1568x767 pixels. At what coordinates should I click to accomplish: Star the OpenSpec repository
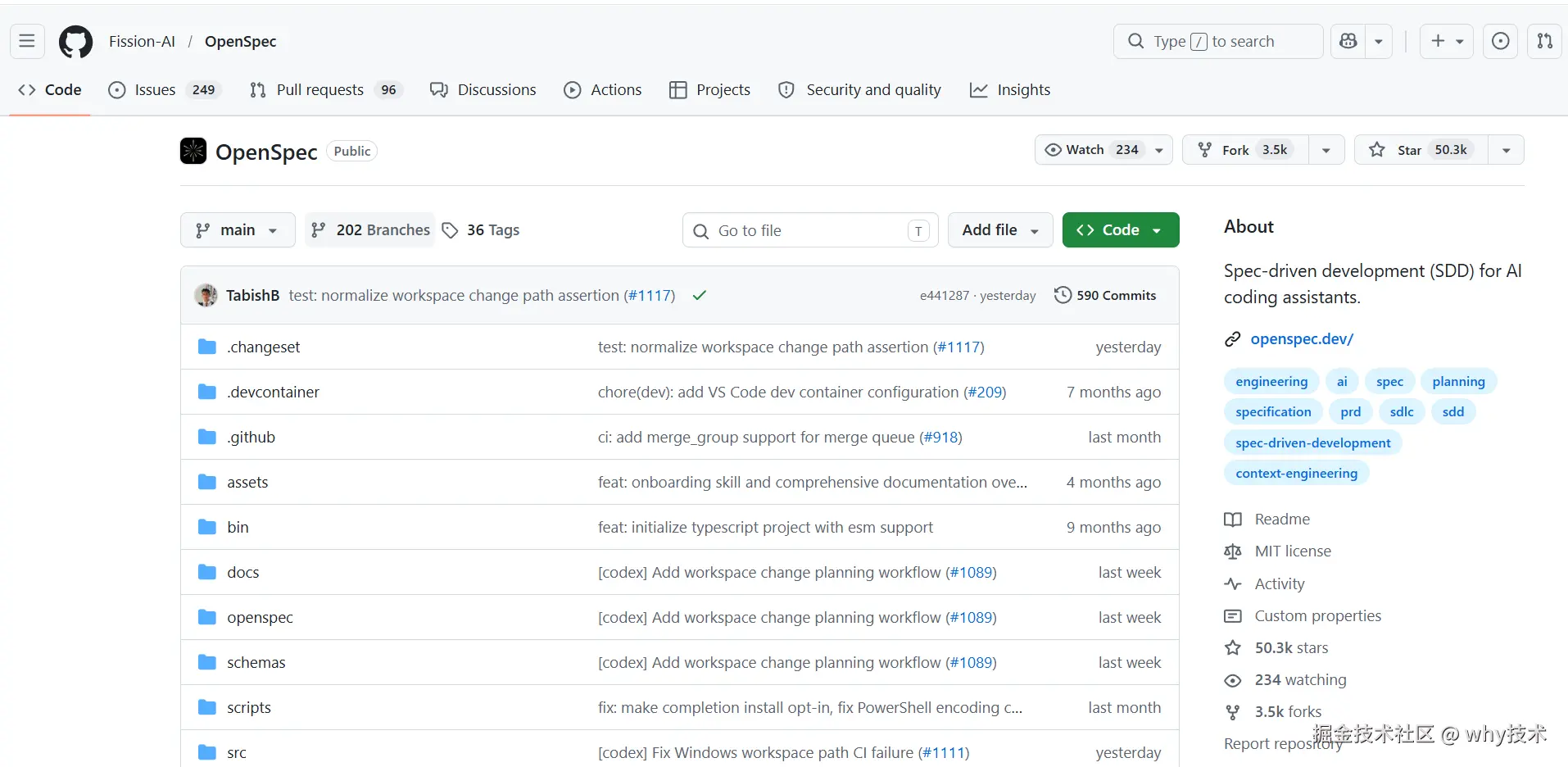pyautogui.click(x=1421, y=150)
